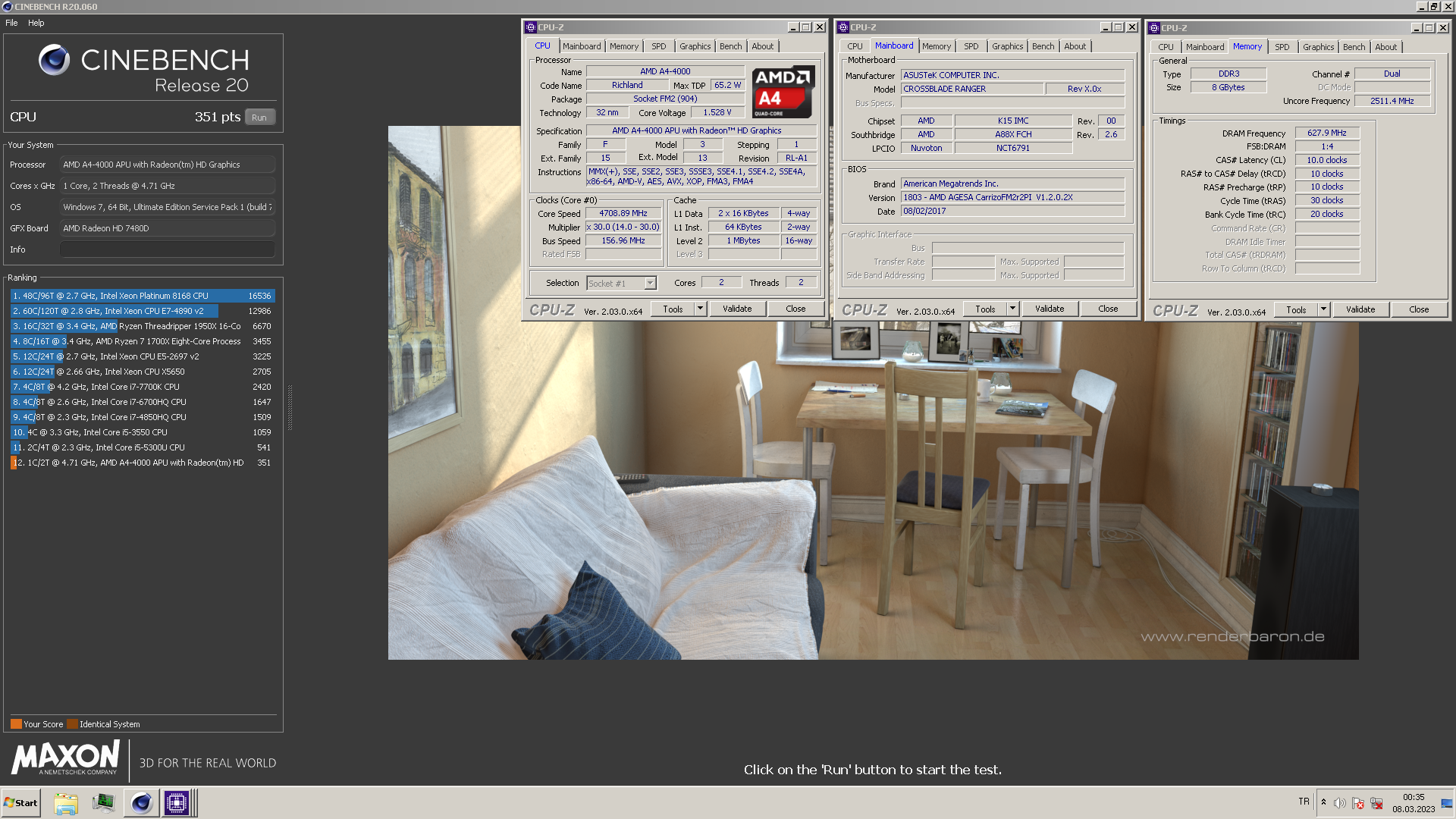
Task: Click the A88X FCH southbridge field
Action: 1013,135
